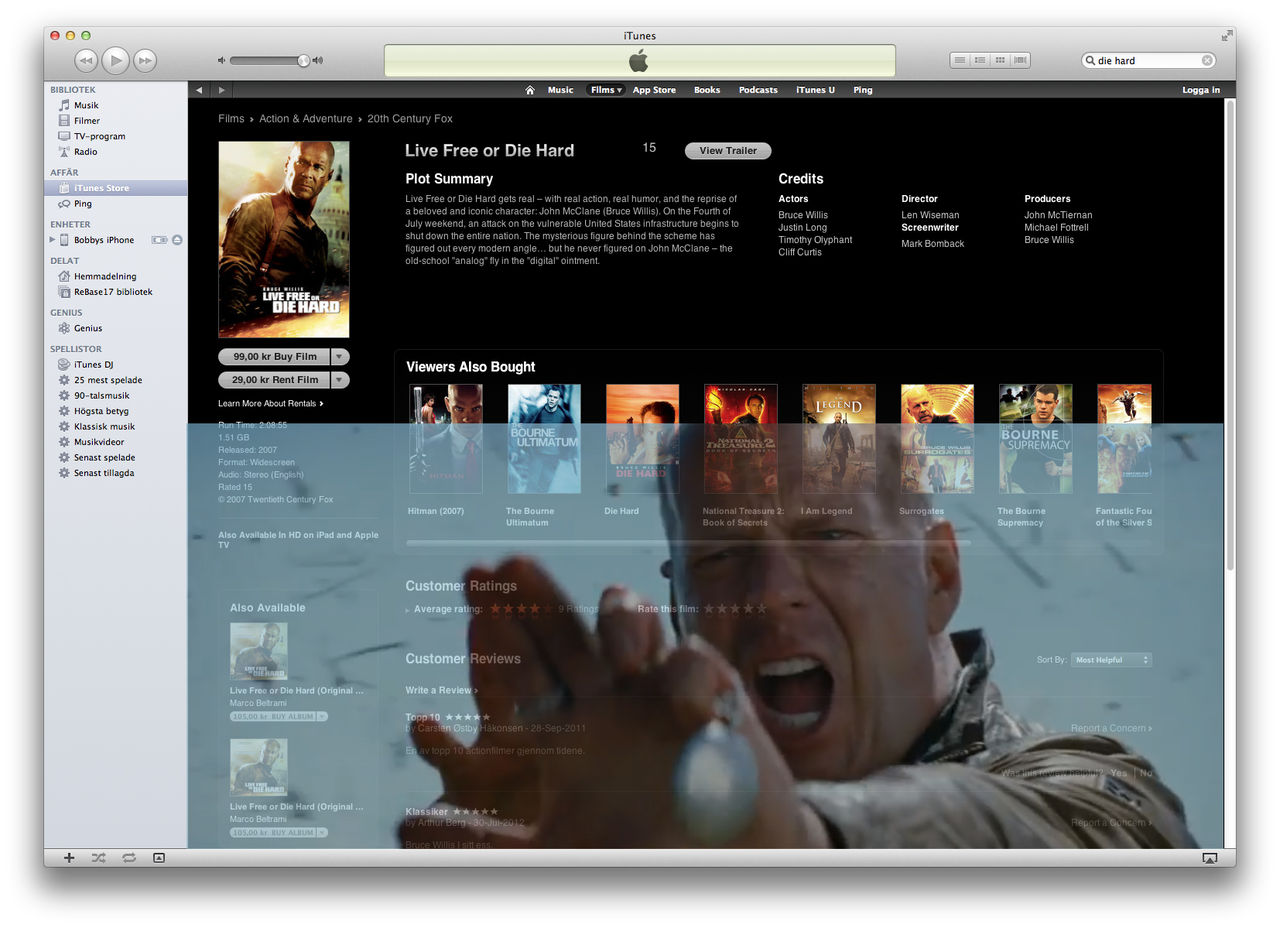Image resolution: width=1280 pixels, height=928 pixels.
Task: Switch to Grid view
Action: [999, 59]
